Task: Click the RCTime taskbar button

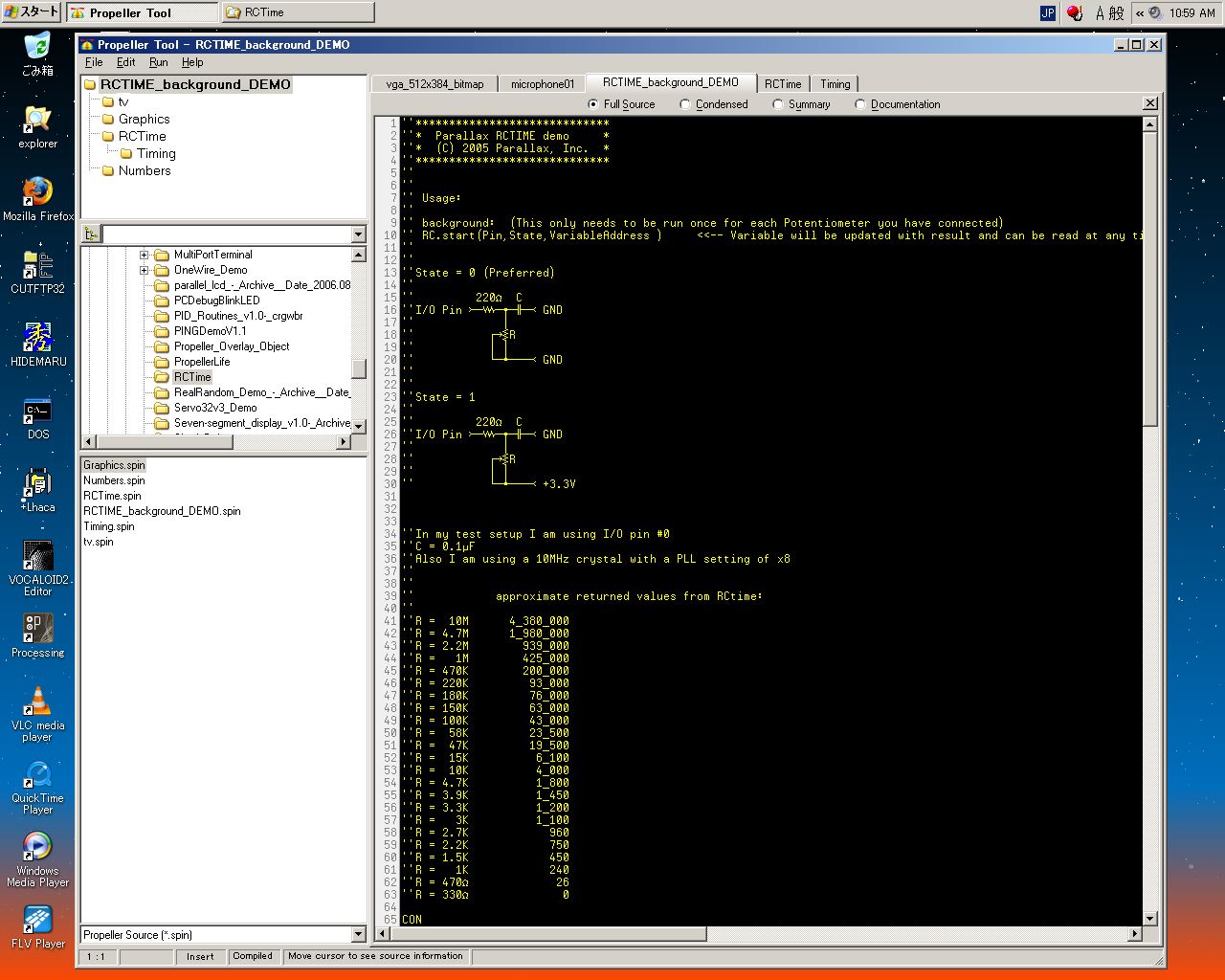Action: [297, 12]
